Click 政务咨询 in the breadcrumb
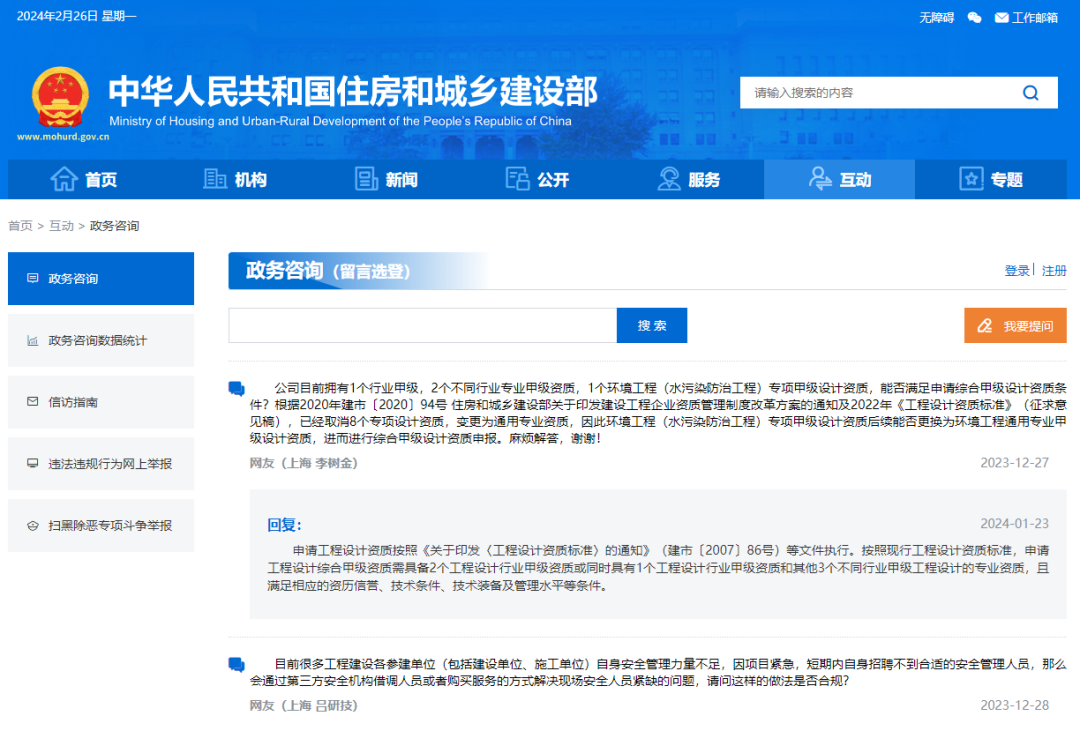 [x=114, y=226]
